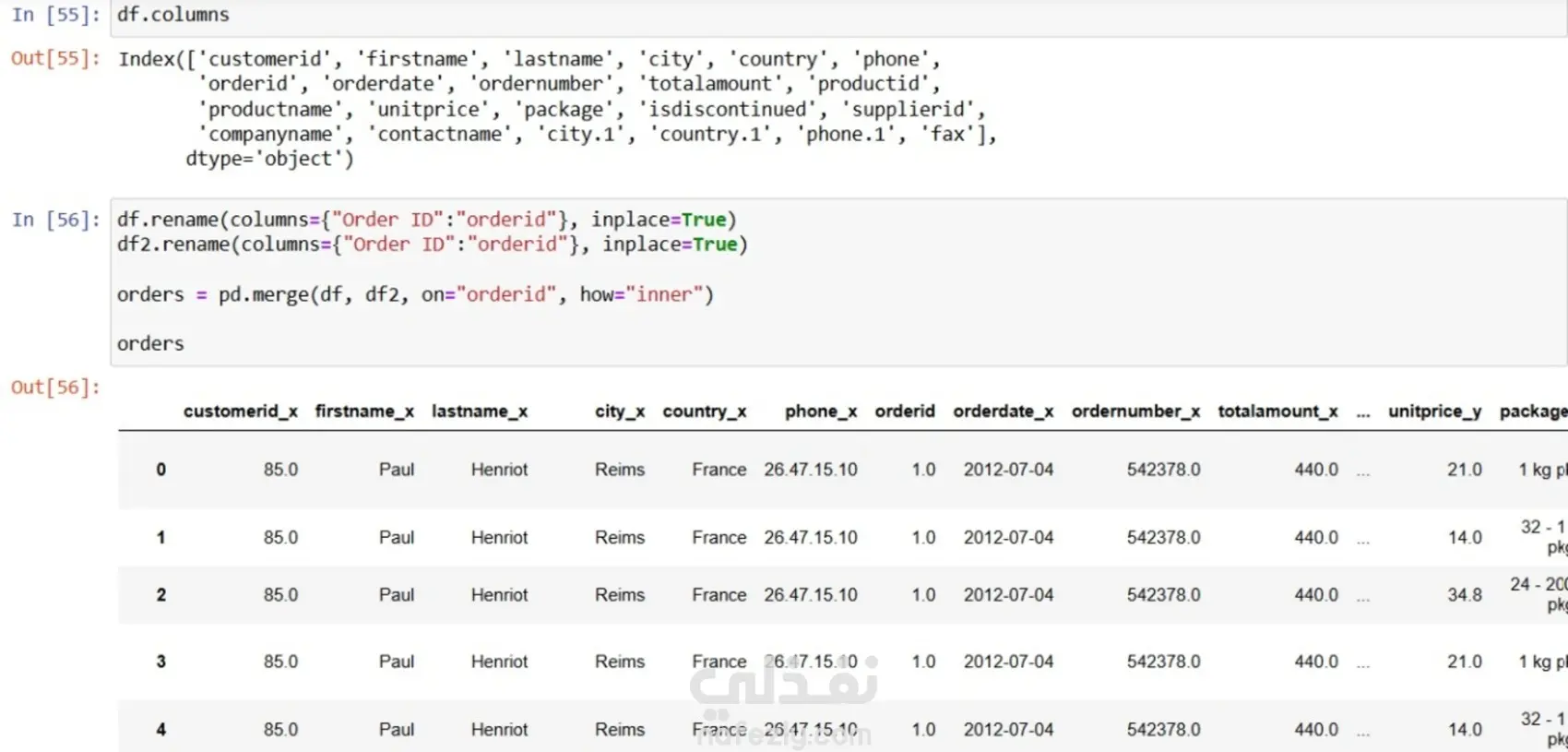
Task: Click the Out[56] output prompt
Action: (x=55, y=388)
